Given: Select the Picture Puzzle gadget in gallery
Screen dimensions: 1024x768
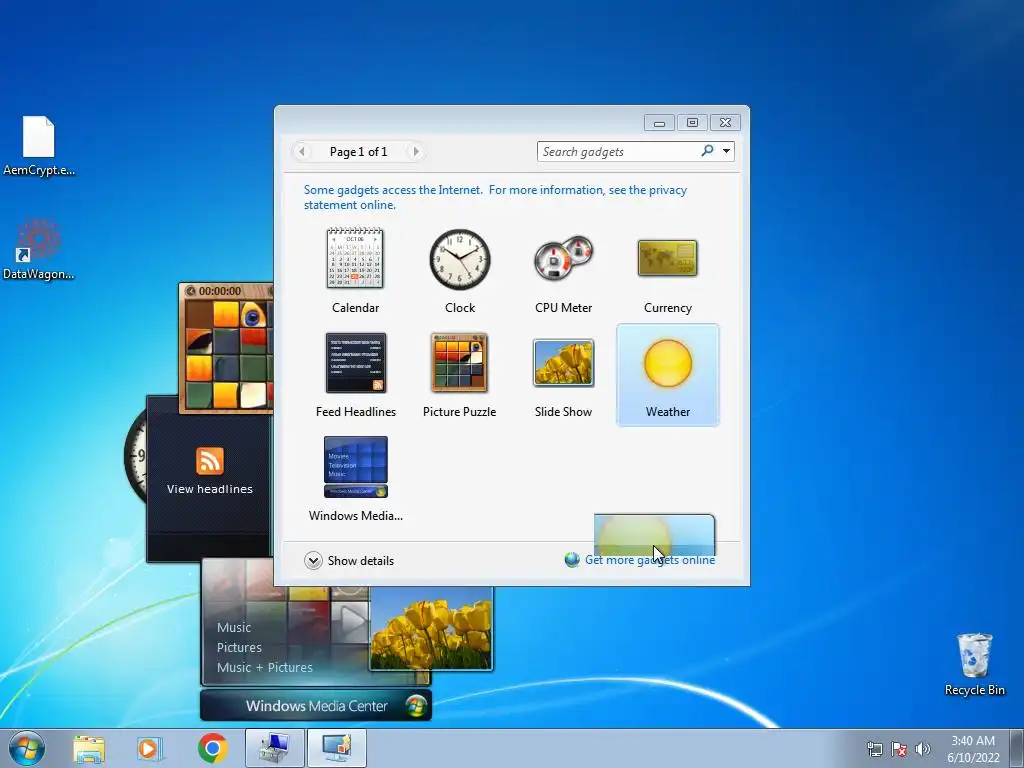Looking at the screenshot, I should pos(459,376).
